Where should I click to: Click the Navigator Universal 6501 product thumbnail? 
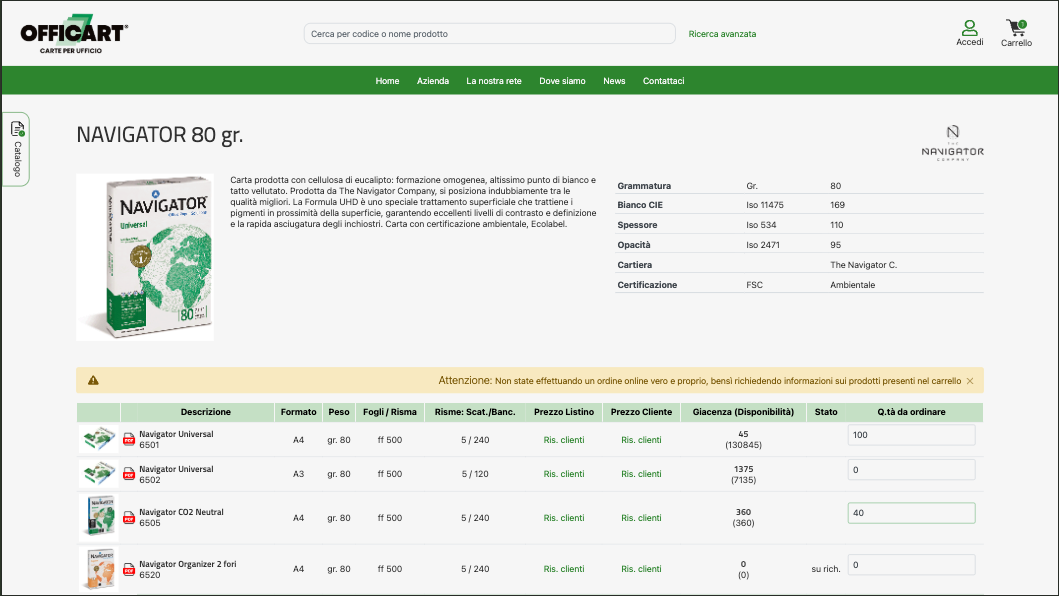tap(98, 439)
